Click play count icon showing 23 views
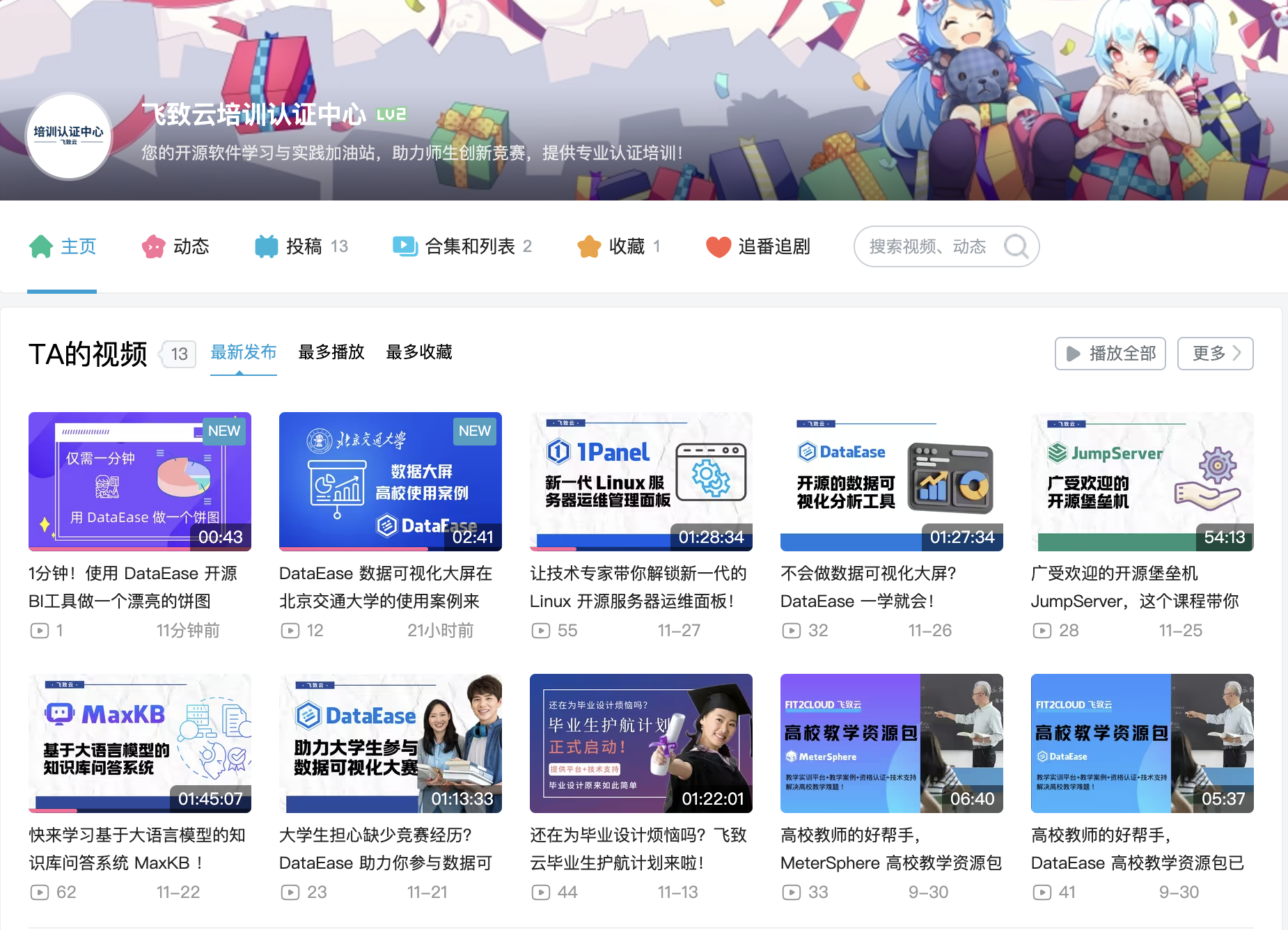Image resolution: width=1288 pixels, height=930 pixels. pos(290,892)
